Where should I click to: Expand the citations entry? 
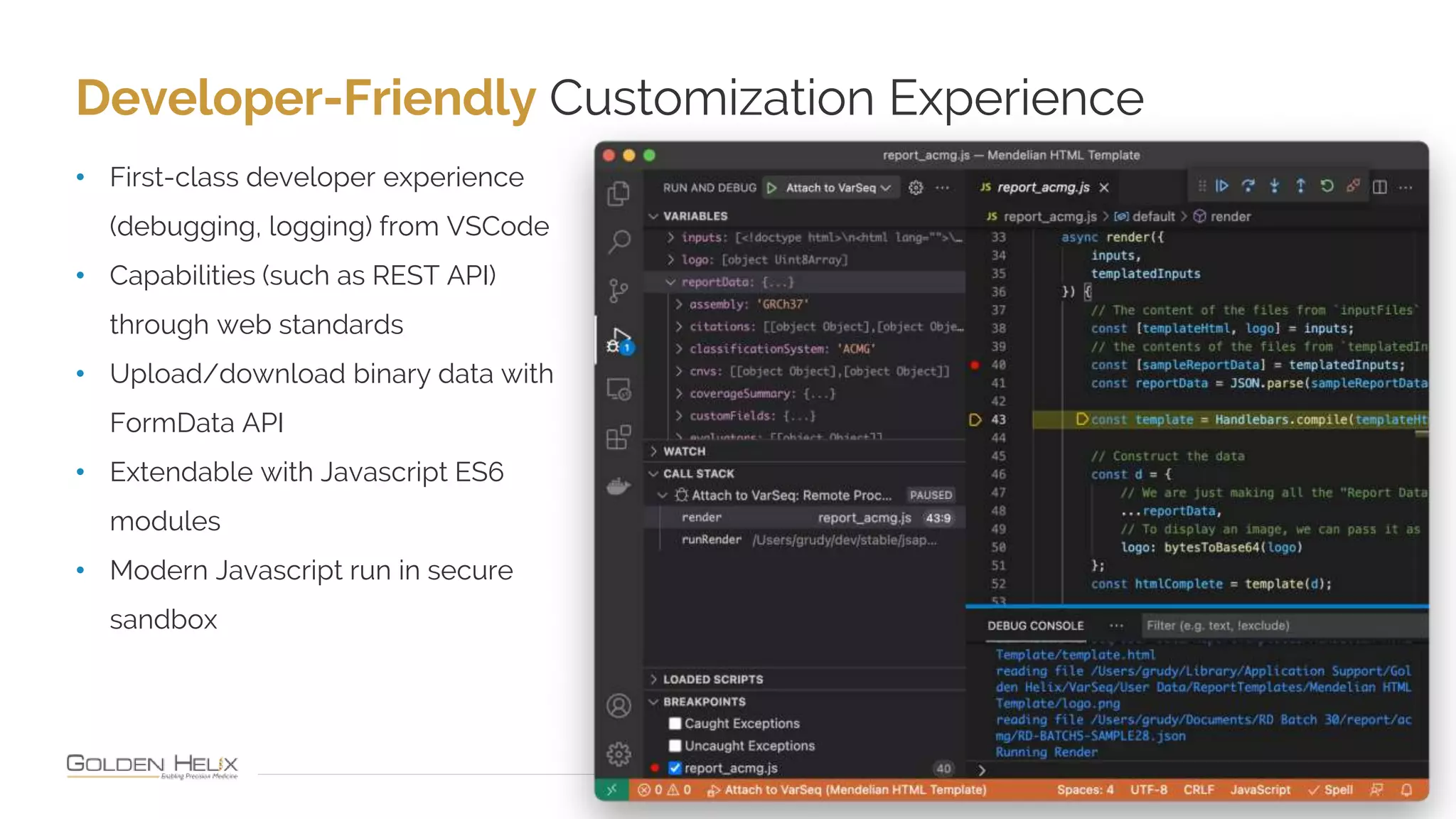pyautogui.click(x=679, y=327)
